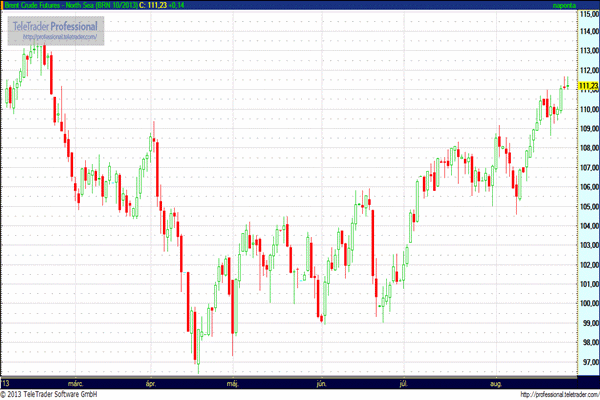The width and height of the screenshot is (600, 400).
Task: Click the 105,00 price axis label
Action: click(x=588, y=206)
